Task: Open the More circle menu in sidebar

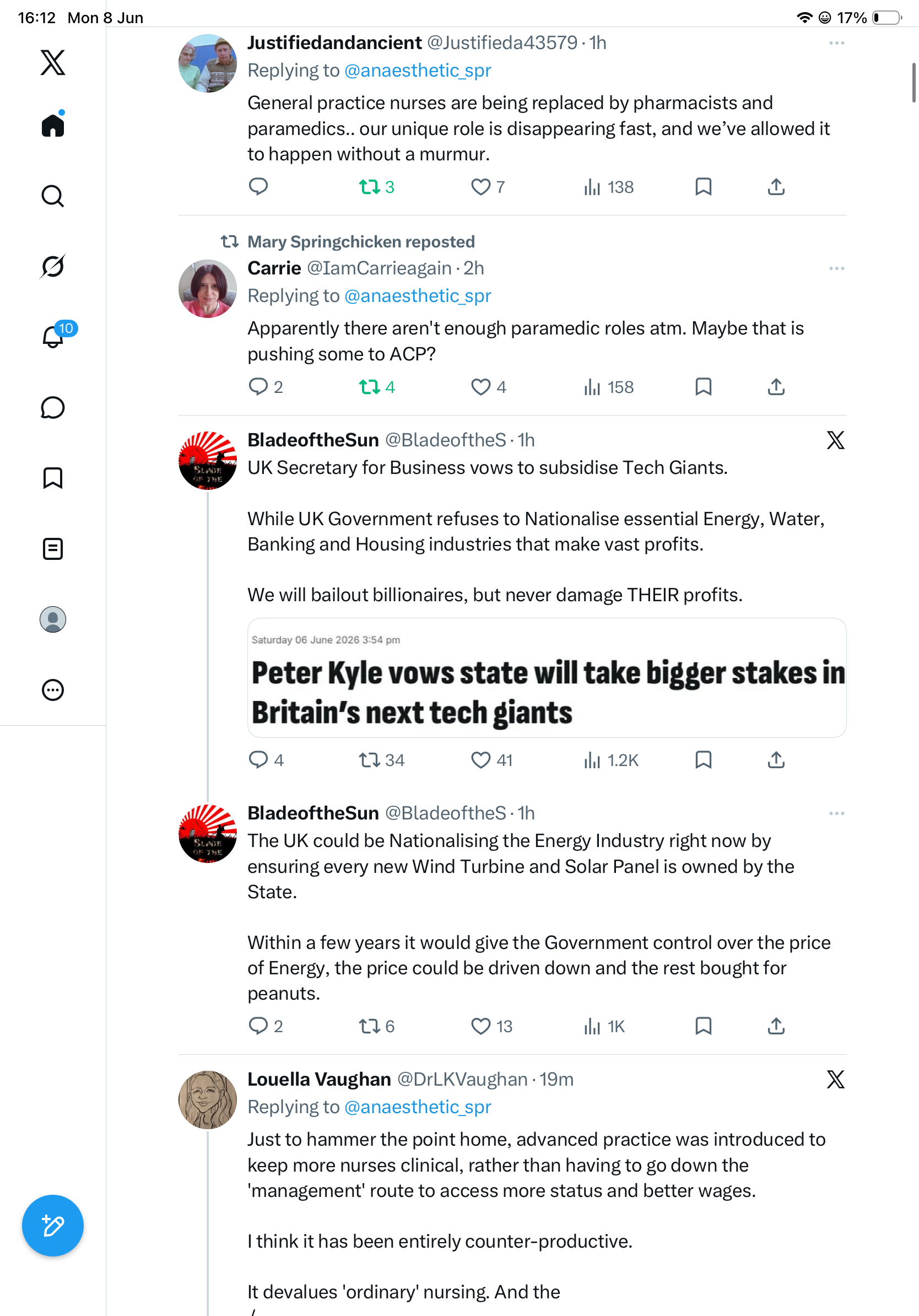Action: click(53, 690)
